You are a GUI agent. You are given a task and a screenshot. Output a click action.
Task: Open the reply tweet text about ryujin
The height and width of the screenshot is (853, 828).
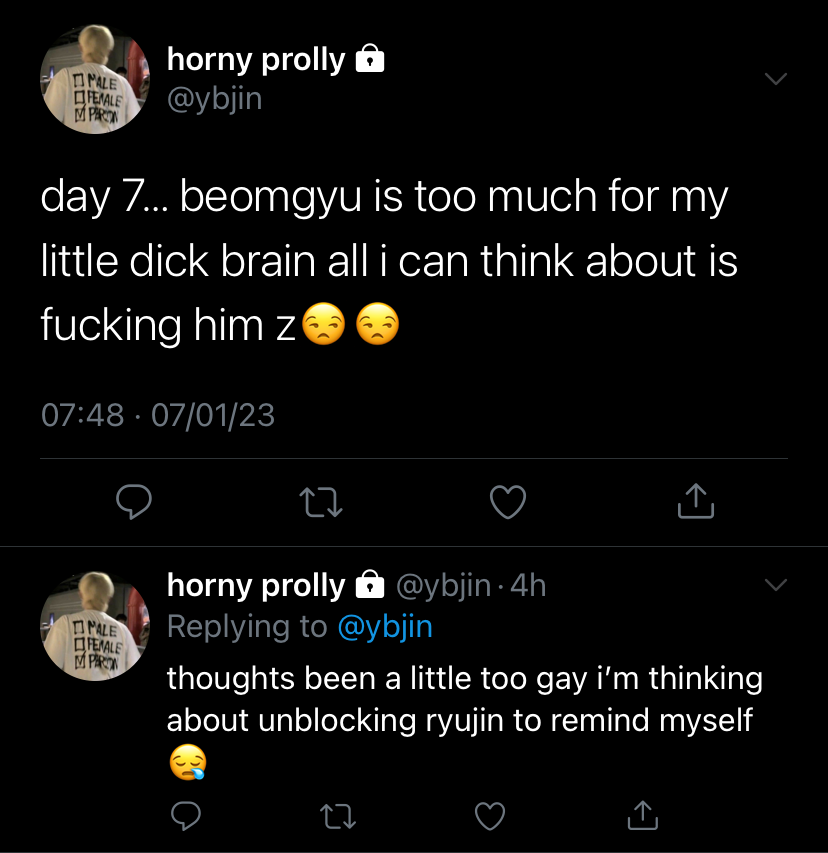tap(465, 719)
